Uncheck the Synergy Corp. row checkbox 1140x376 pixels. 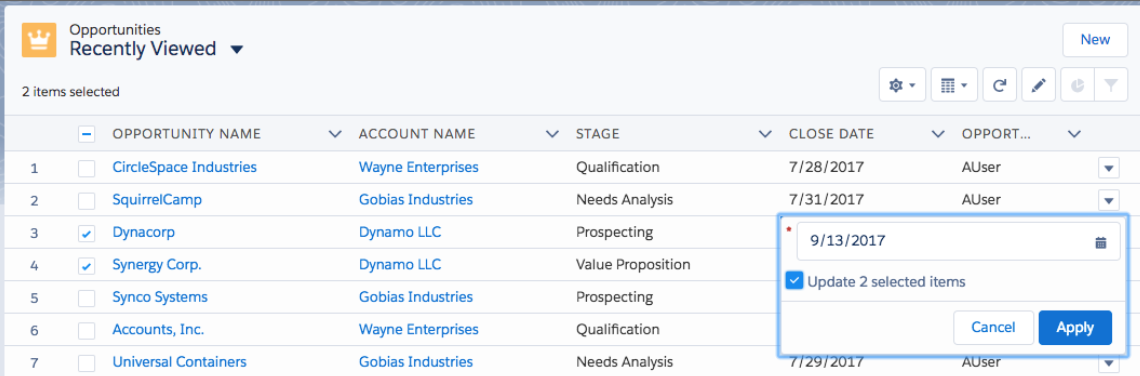click(x=87, y=266)
